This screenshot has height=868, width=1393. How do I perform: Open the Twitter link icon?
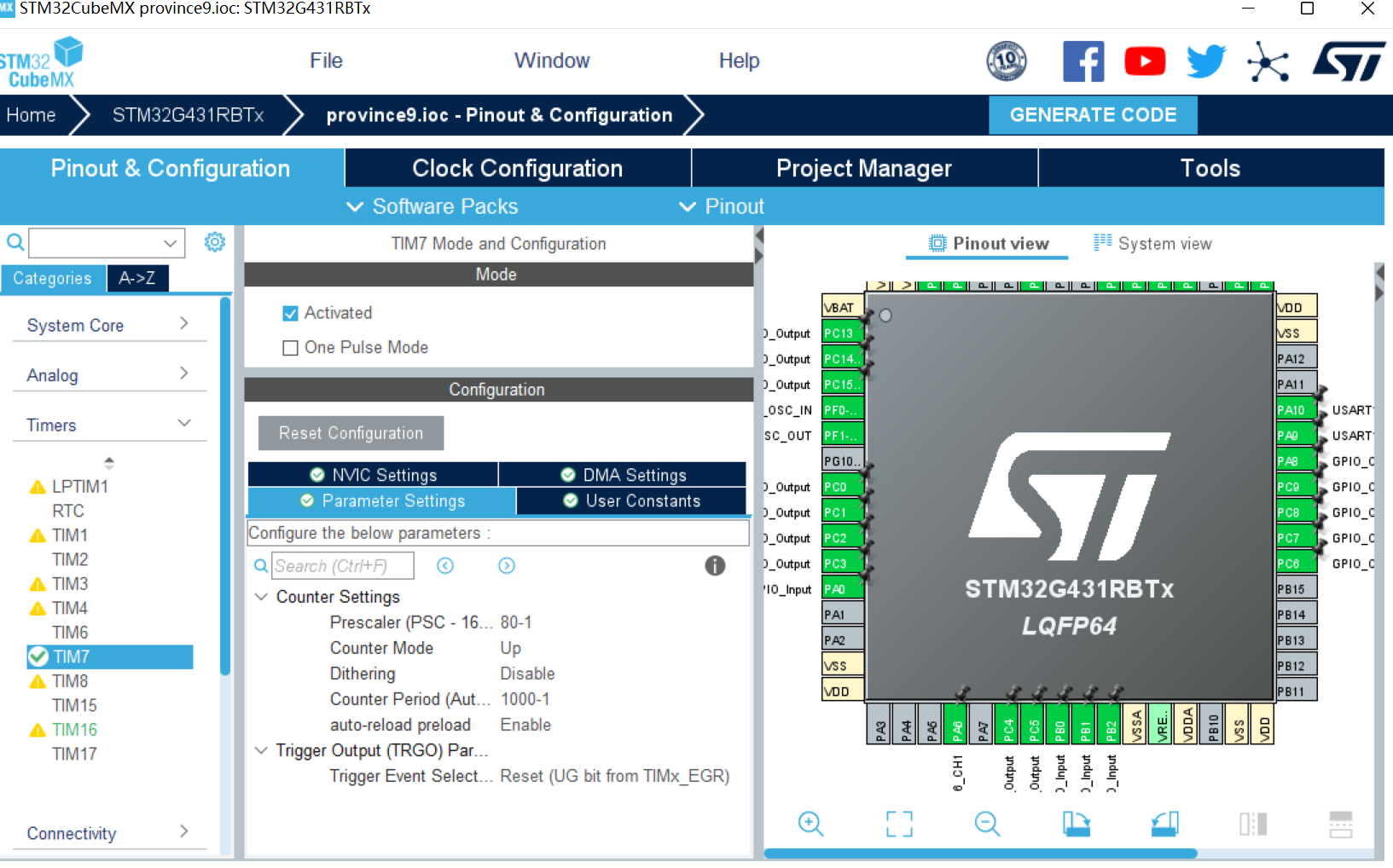click(x=1206, y=61)
